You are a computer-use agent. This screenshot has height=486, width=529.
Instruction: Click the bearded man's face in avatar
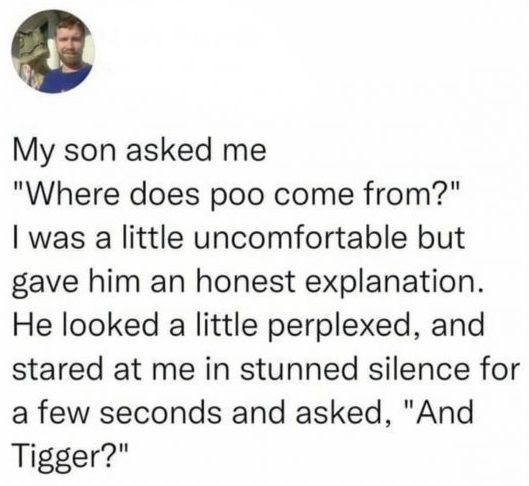click(x=70, y=40)
